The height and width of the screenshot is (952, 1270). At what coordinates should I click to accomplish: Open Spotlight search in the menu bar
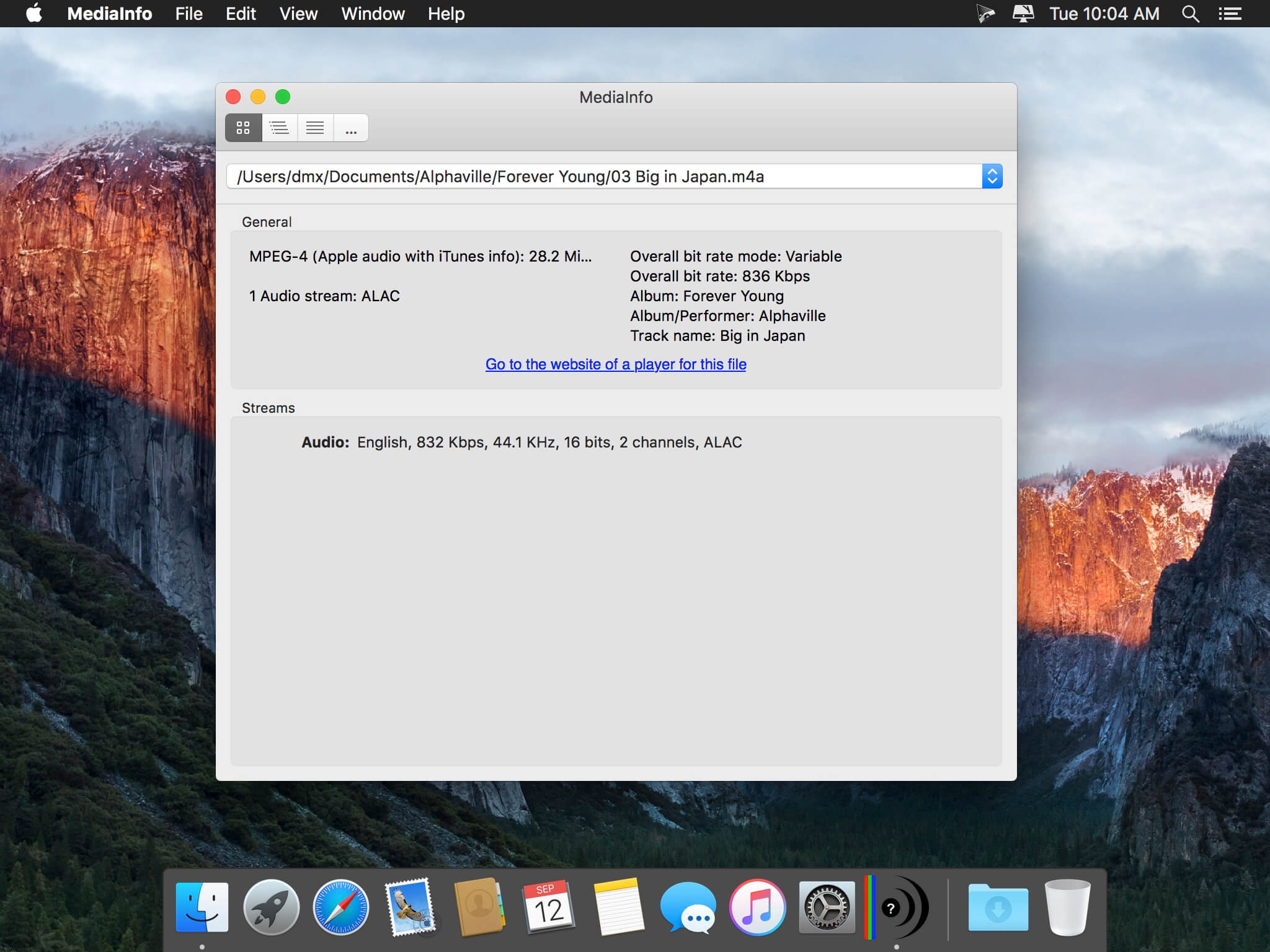tap(1189, 13)
